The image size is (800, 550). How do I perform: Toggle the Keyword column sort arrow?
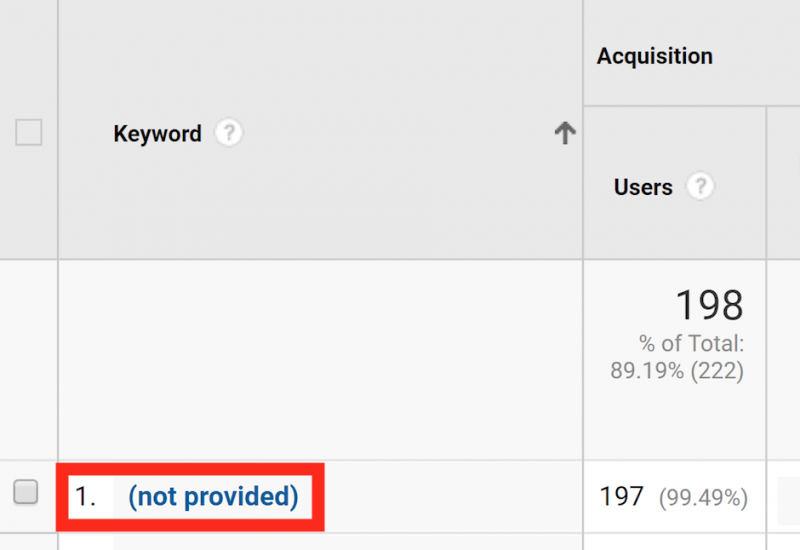pos(565,133)
